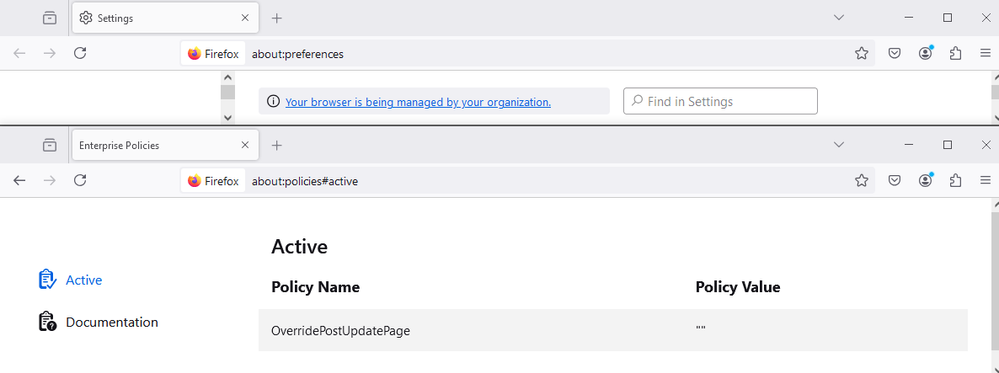The height and width of the screenshot is (373, 999).
Task: Click the OverridePostUpdatePage policy name
Action: 340,331
